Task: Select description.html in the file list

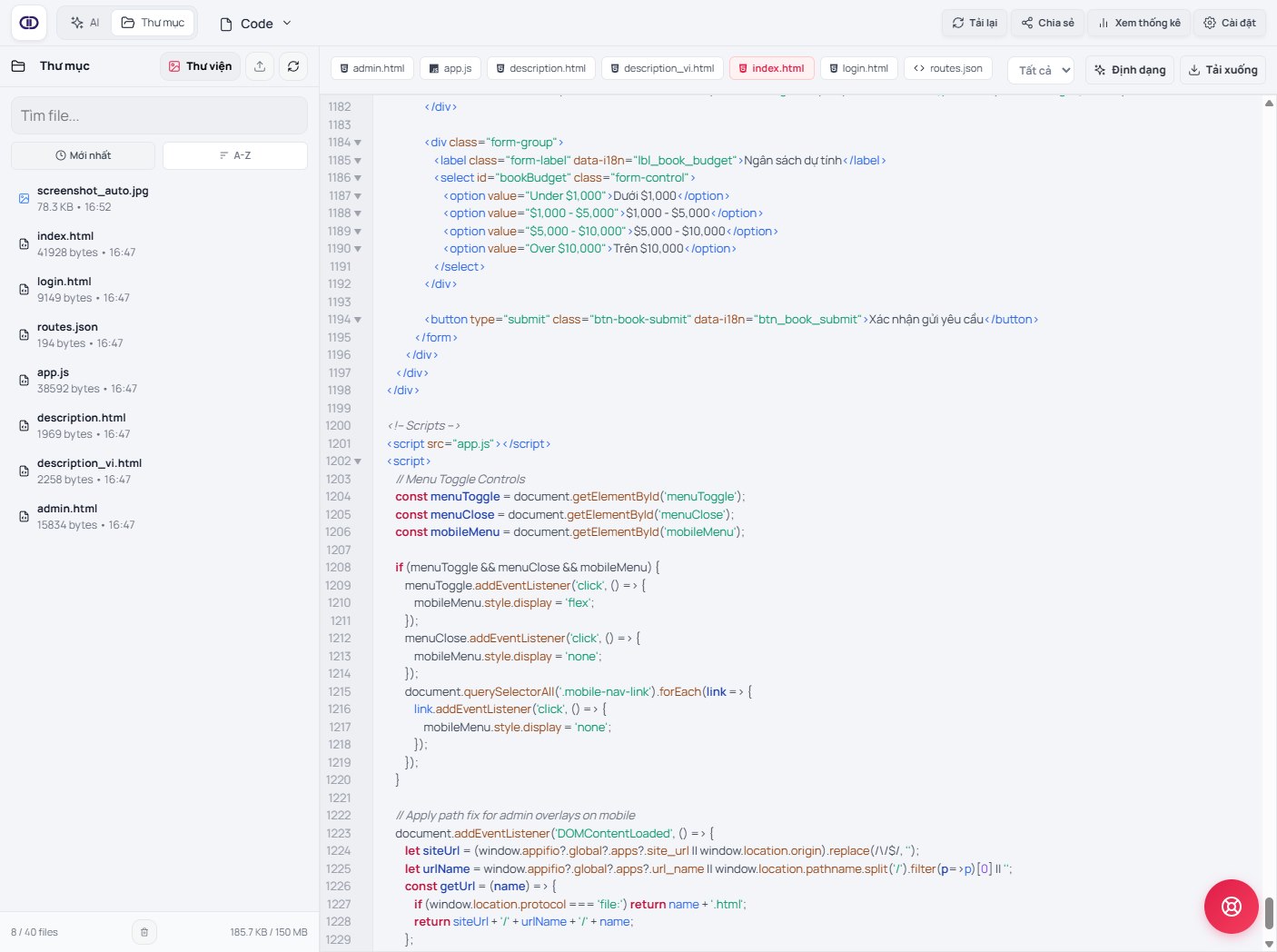Action: (x=159, y=425)
